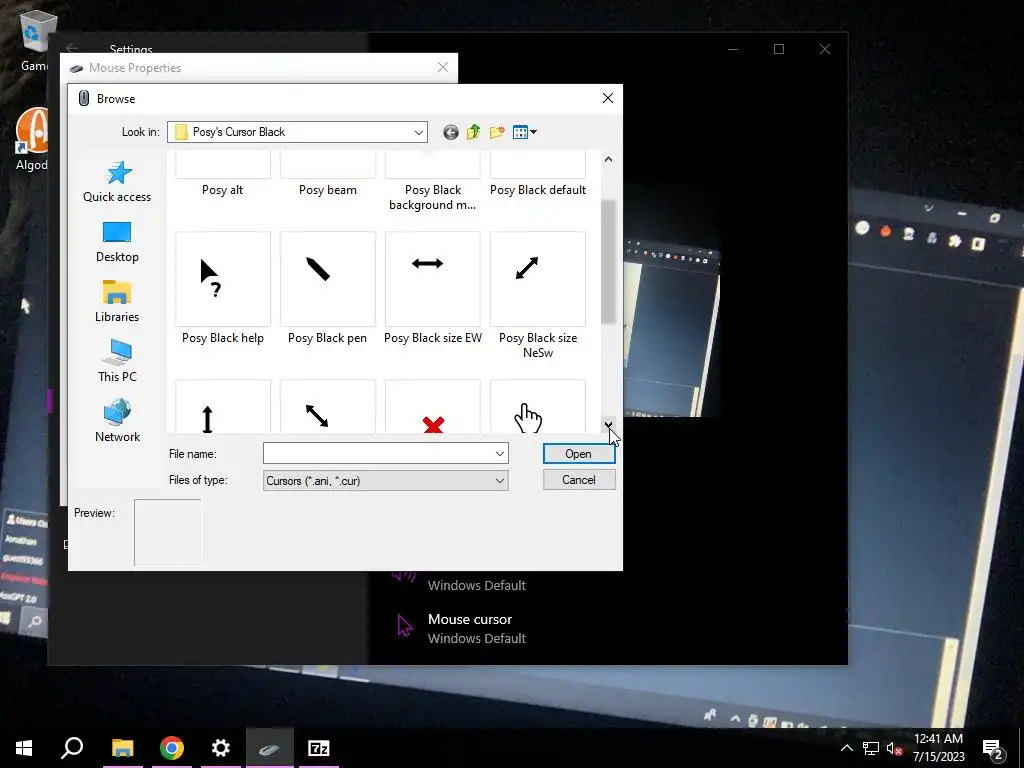Open Libraries in the places bar
Screen dimensions: 1024x768
[x=117, y=302]
